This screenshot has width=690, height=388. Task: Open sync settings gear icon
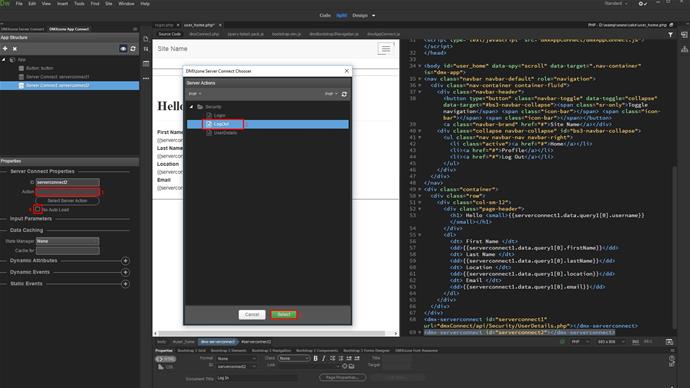click(x=642, y=4)
